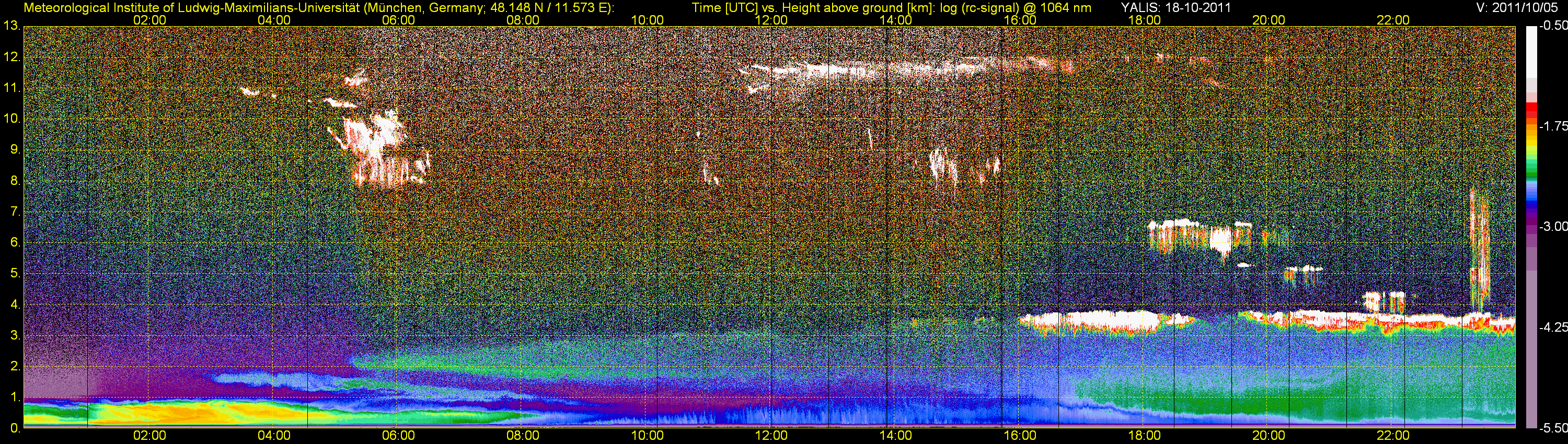
Task: Click the 12 km height axis label
Action: tap(12, 57)
